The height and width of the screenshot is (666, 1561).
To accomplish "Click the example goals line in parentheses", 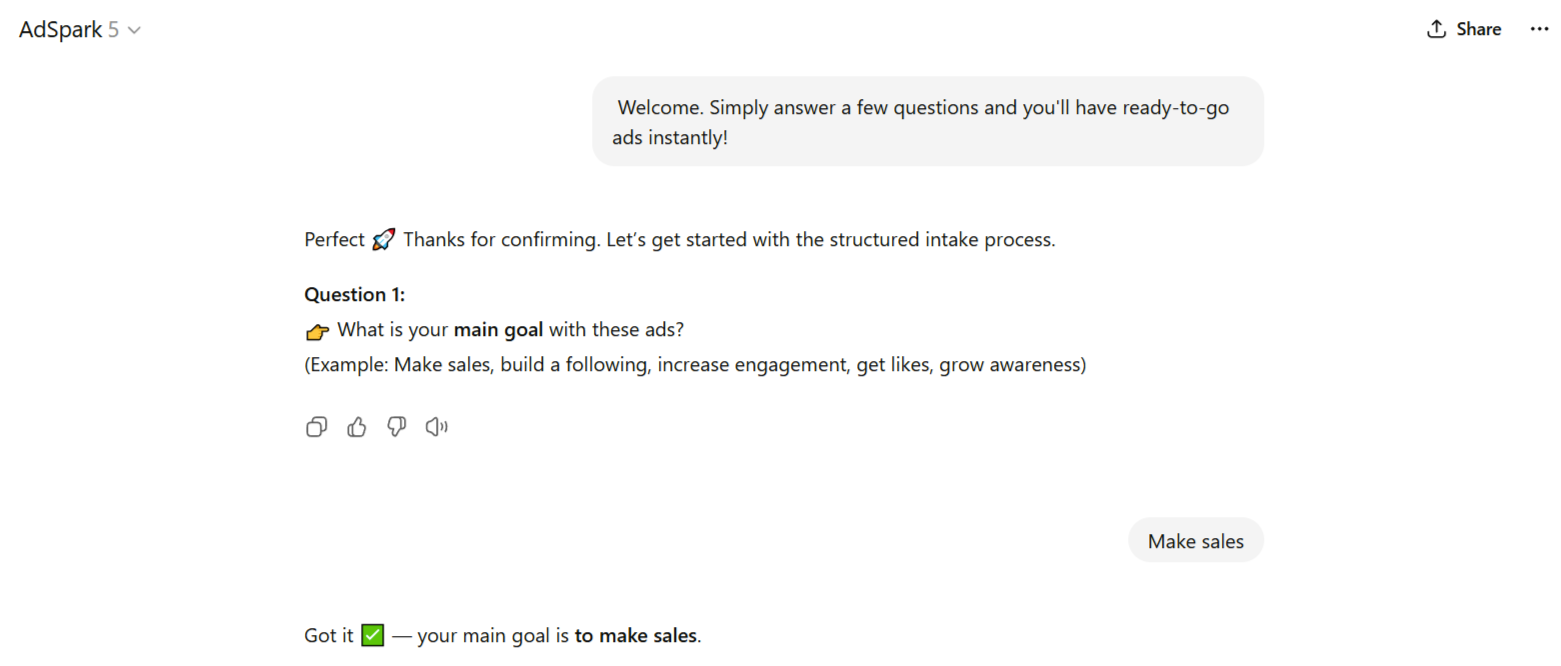I will point(694,365).
